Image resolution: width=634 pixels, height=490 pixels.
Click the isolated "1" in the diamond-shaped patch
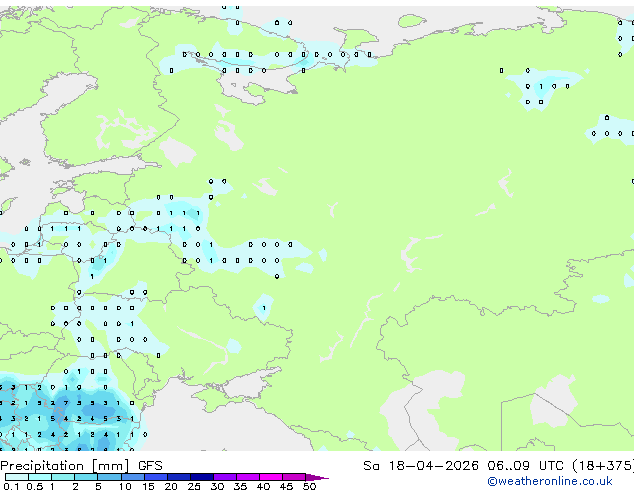coord(264,308)
